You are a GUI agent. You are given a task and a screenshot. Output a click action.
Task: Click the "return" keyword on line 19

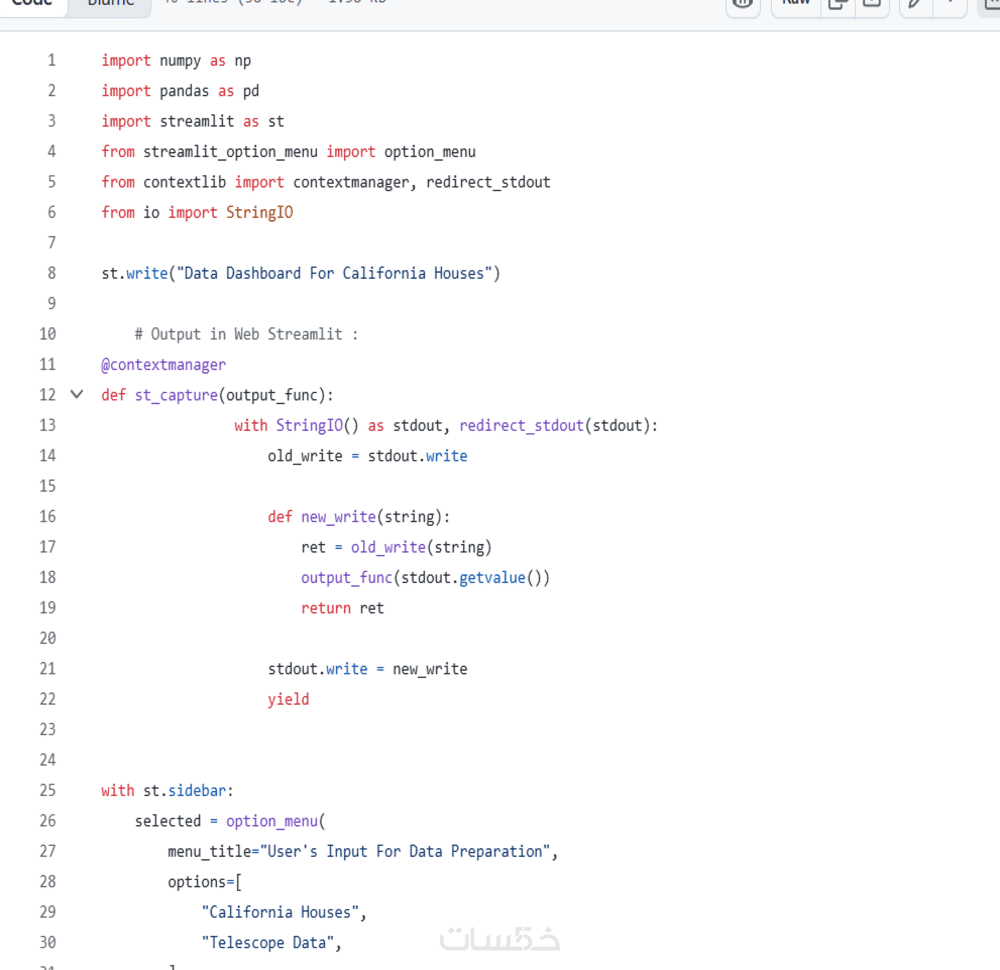pyautogui.click(x=325, y=608)
